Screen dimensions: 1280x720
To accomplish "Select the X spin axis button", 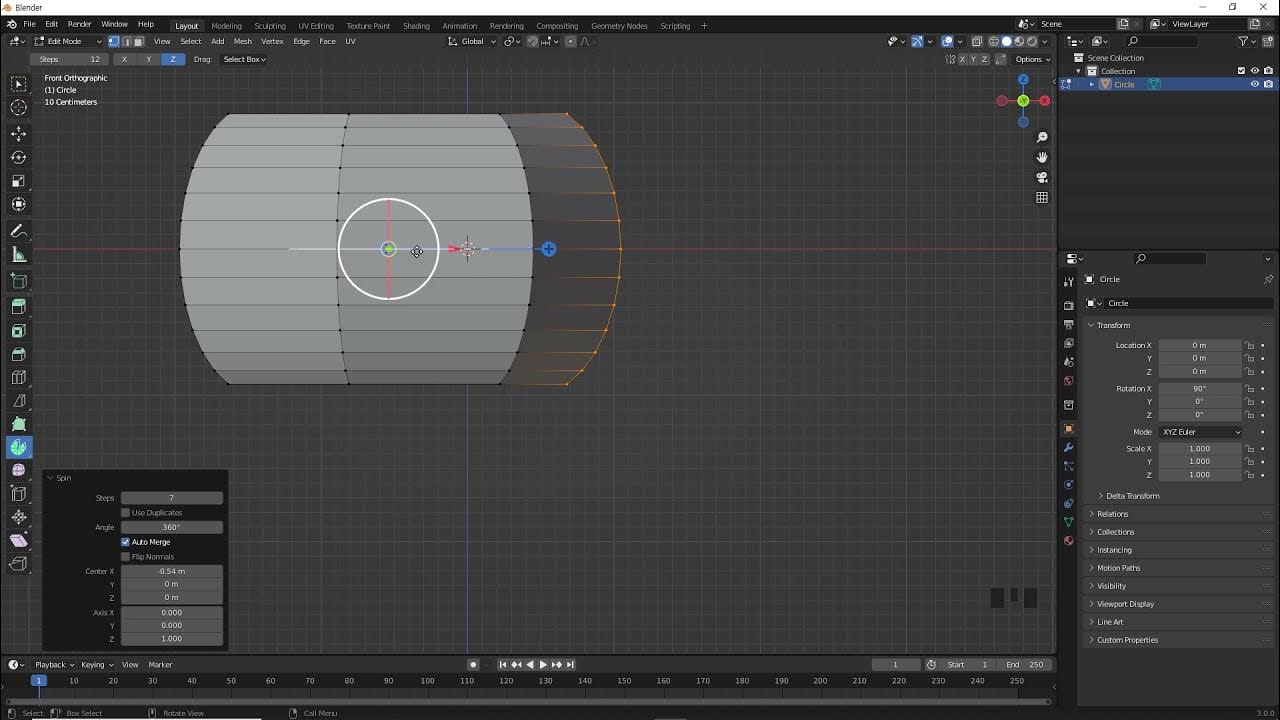I will click(124, 59).
